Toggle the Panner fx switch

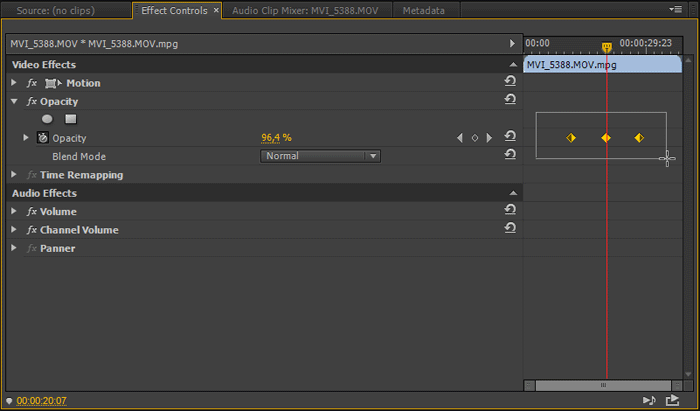[32, 248]
